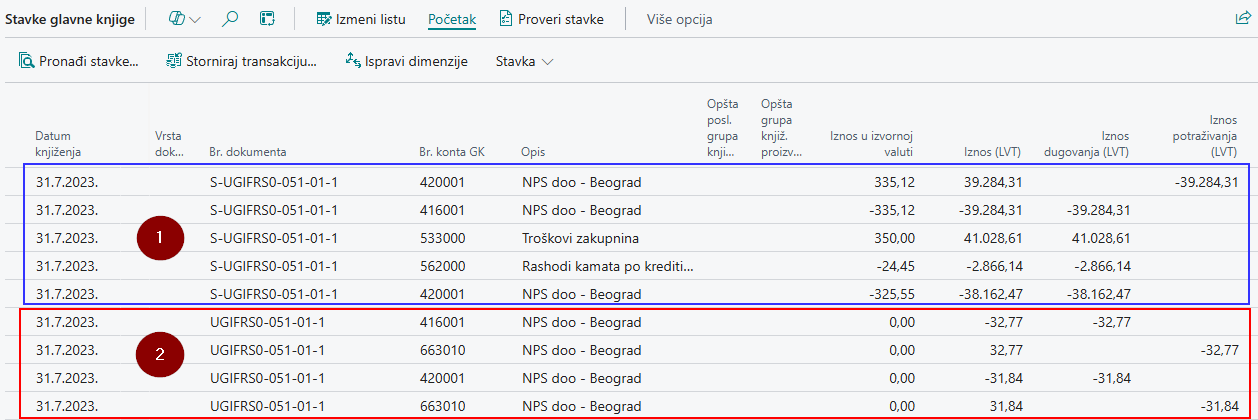The width and height of the screenshot is (1258, 420).
Task: Sort by the Datum knjiženja column header
Action: click(x=57, y=144)
